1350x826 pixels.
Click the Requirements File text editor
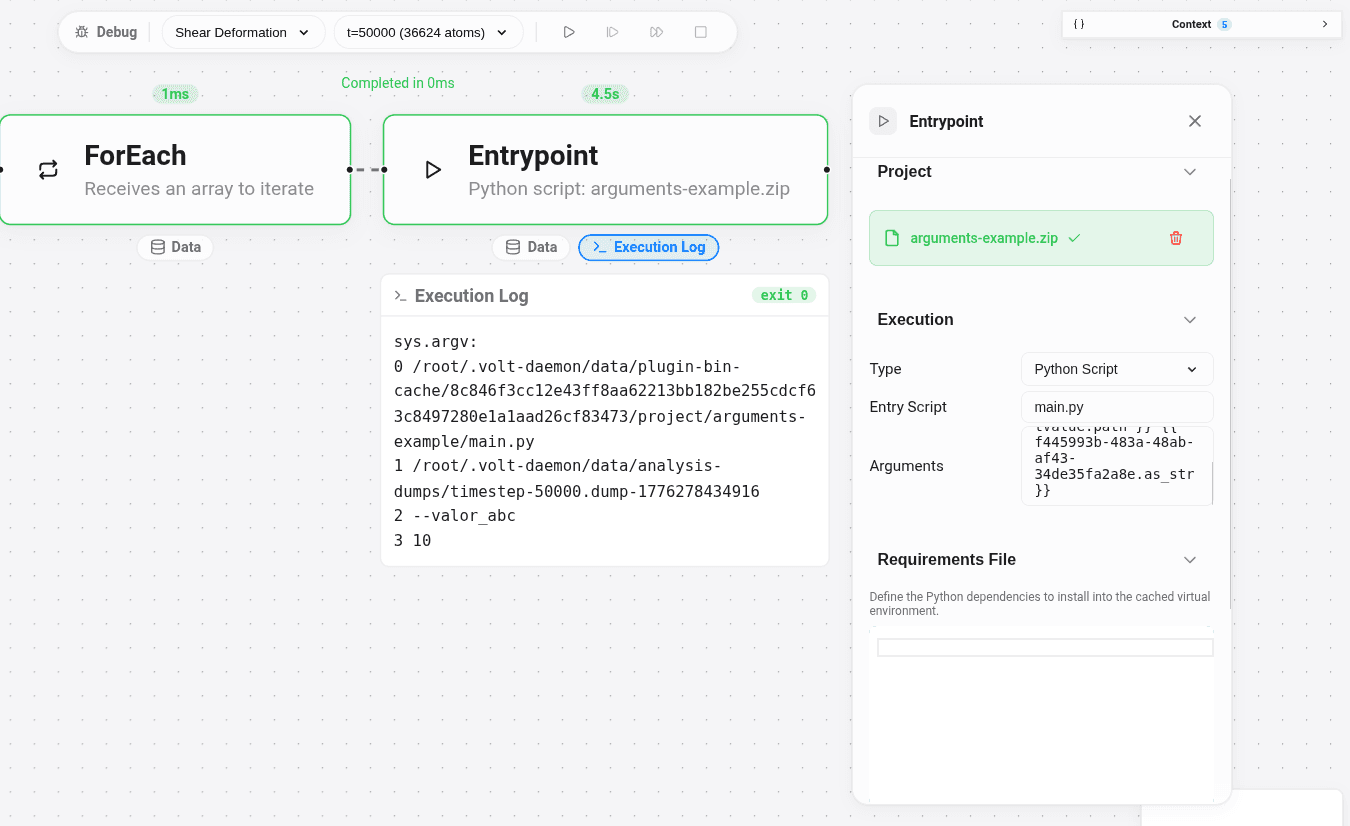tap(1041, 714)
